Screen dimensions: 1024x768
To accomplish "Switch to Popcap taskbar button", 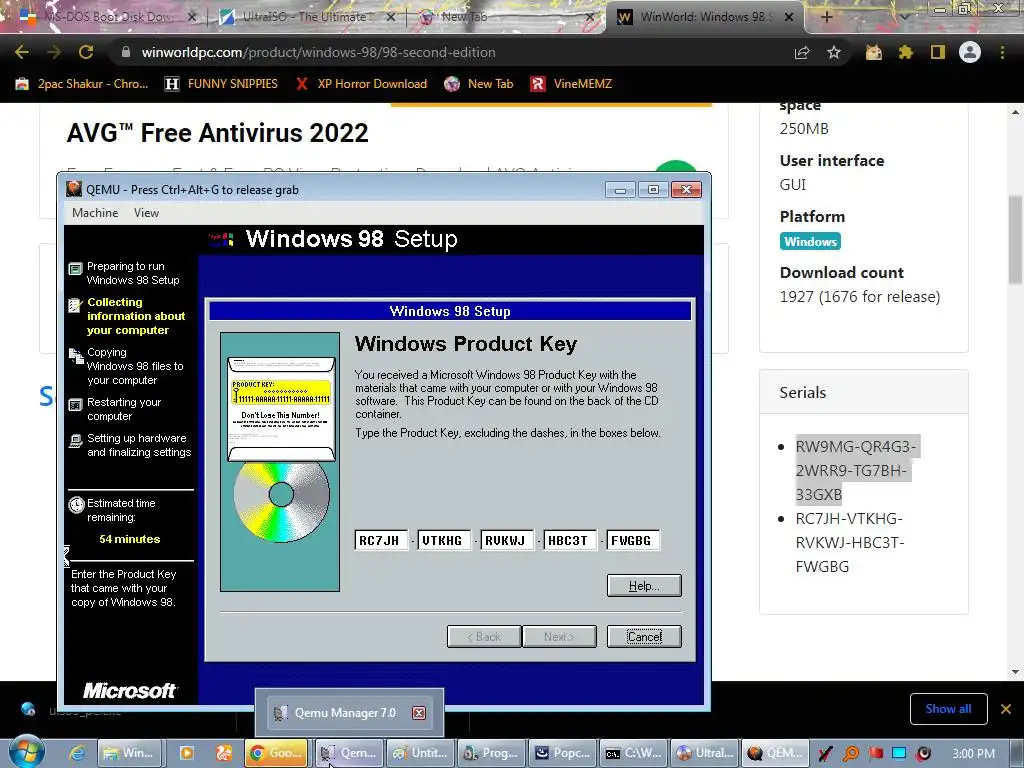I will (x=562, y=753).
